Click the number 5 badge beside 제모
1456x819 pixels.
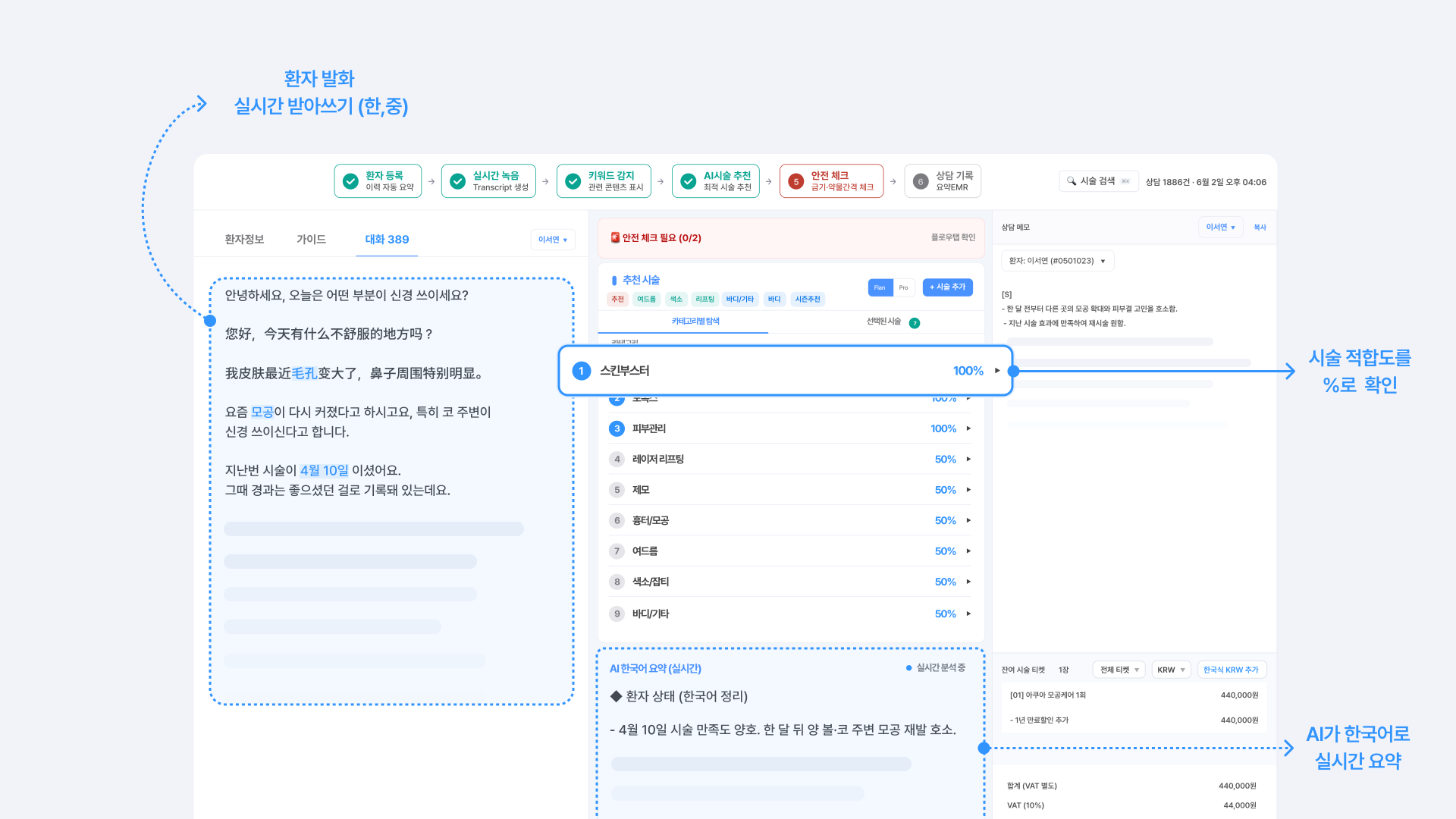pos(617,490)
